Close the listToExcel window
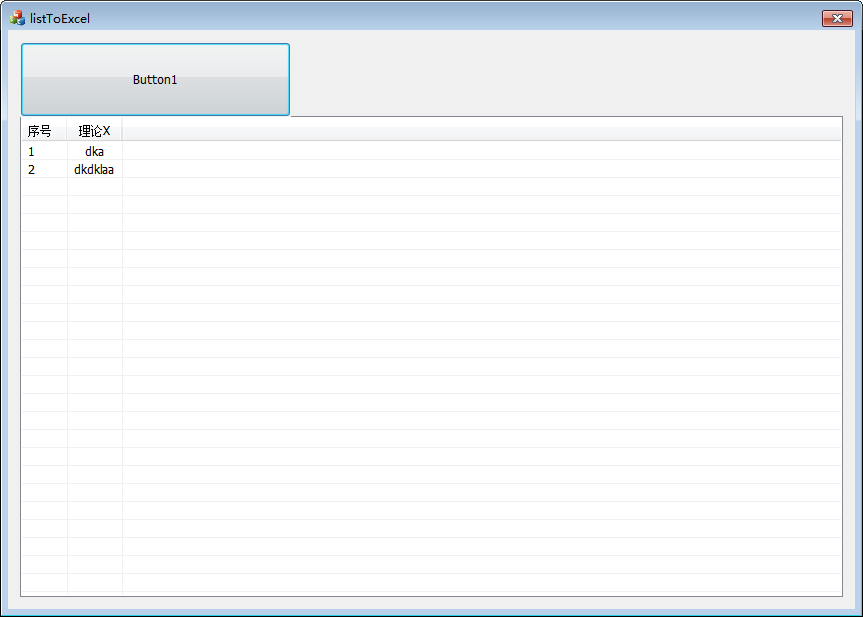Image resolution: width=863 pixels, height=617 pixels. (x=836, y=18)
